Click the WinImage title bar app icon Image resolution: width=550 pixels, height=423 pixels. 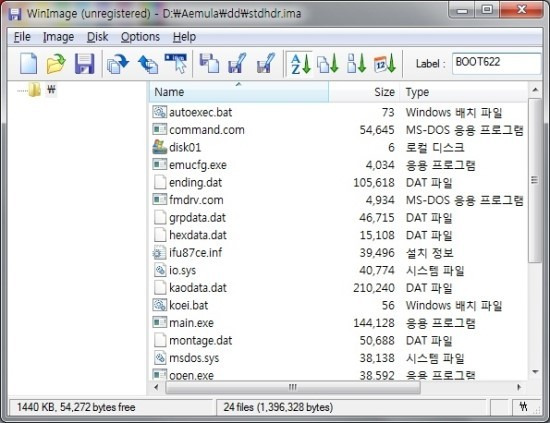(15, 14)
